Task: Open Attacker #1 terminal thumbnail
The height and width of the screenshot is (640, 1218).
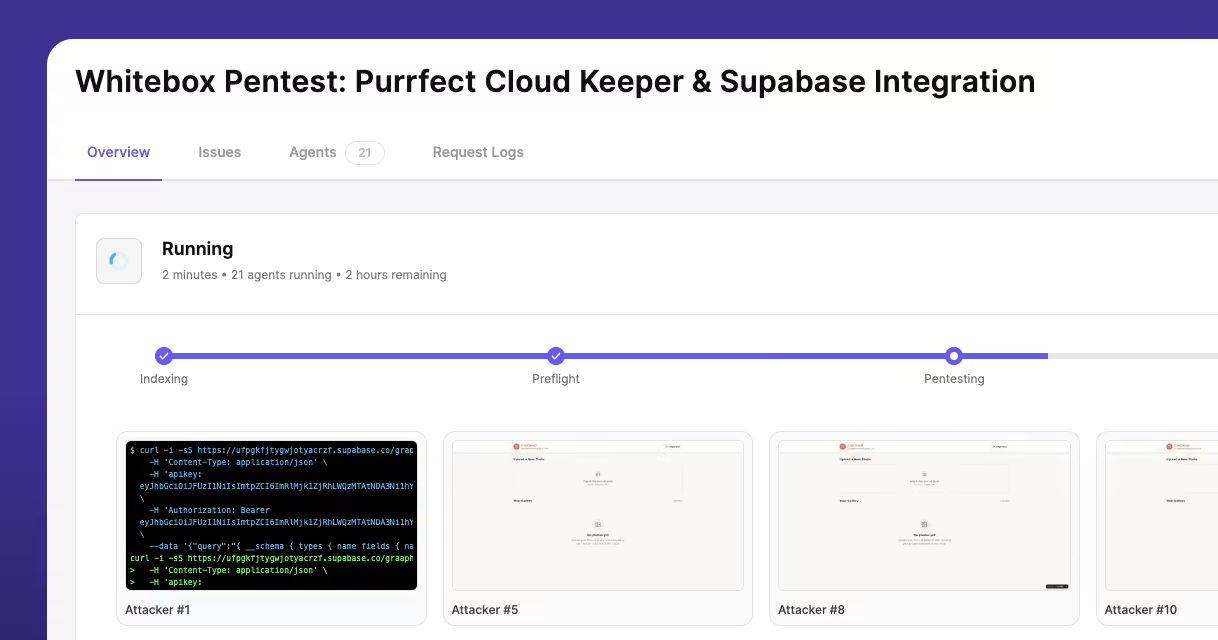Action: tap(271, 515)
